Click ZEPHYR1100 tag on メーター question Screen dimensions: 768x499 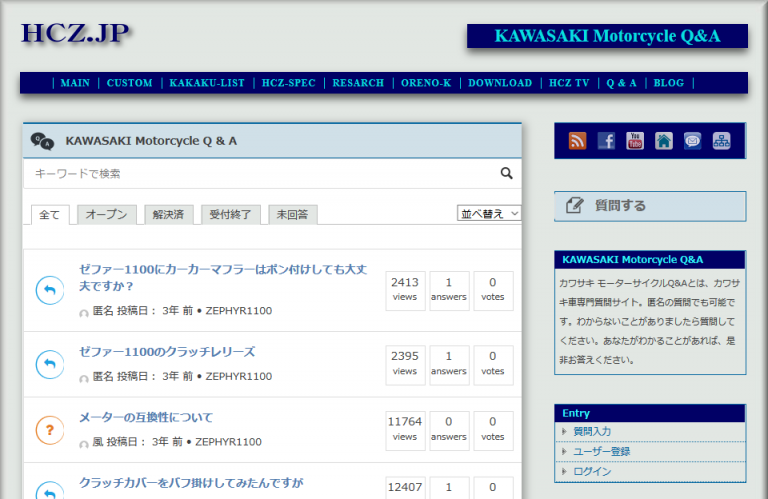point(228,442)
